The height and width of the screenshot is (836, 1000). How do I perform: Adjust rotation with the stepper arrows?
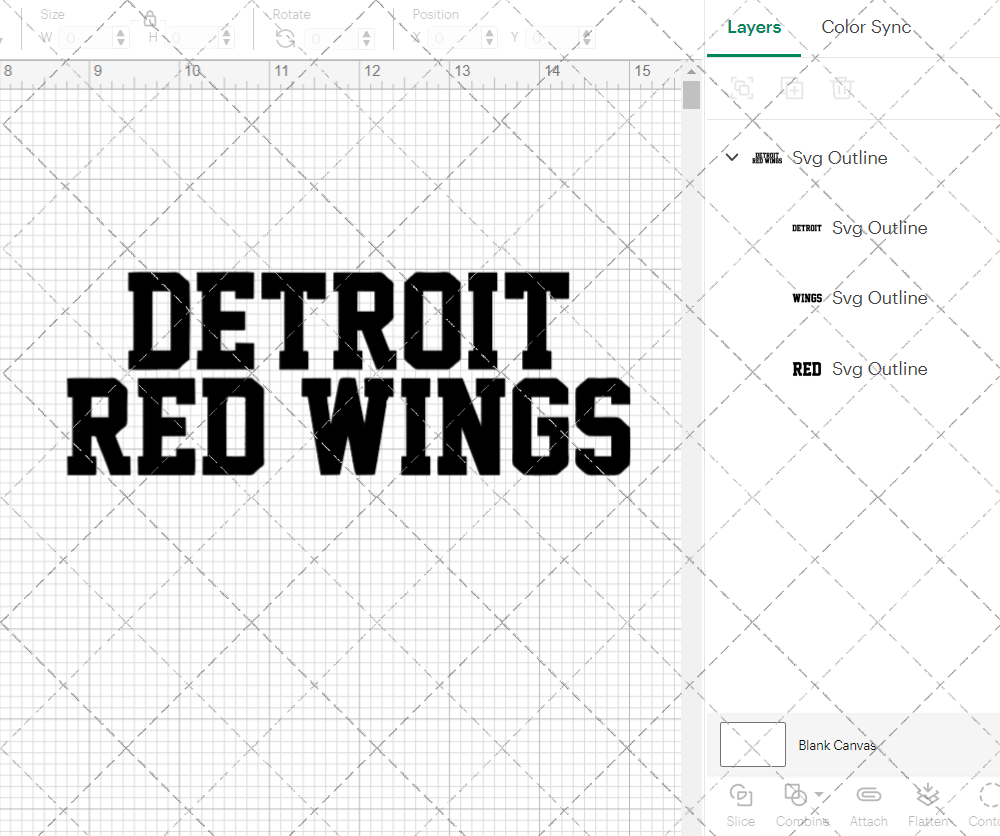(366, 38)
